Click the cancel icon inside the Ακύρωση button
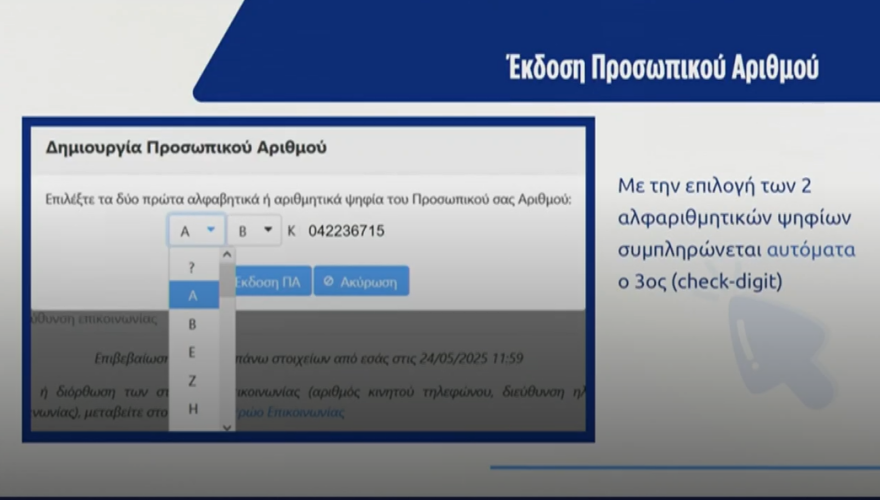Viewport: 880px width, 500px height. tap(329, 281)
